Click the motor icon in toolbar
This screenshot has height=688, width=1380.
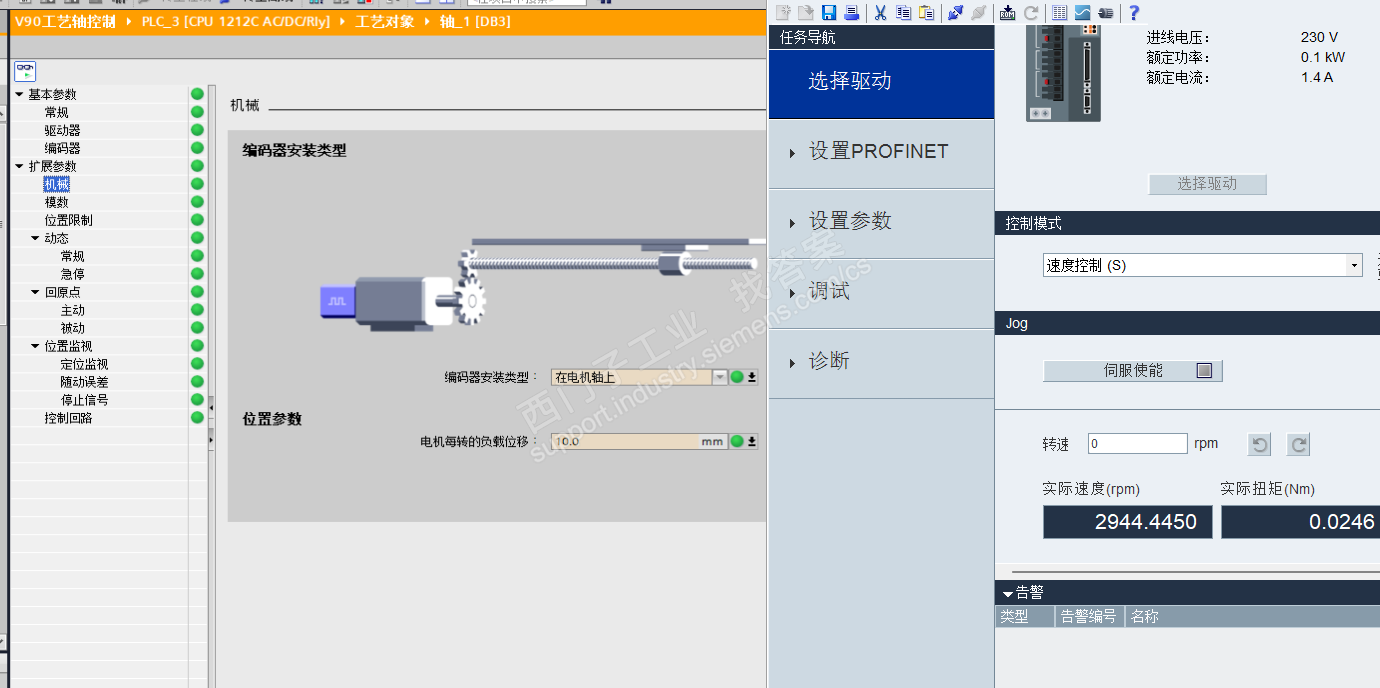[1105, 13]
